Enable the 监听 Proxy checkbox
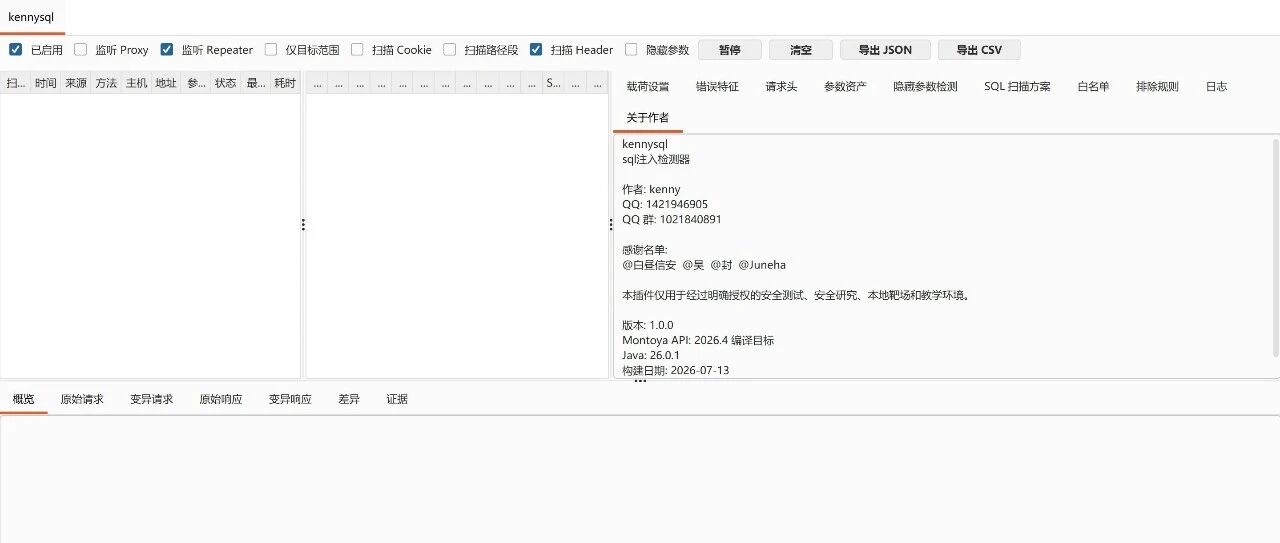Image resolution: width=1280 pixels, height=543 pixels. pyautogui.click(x=81, y=49)
